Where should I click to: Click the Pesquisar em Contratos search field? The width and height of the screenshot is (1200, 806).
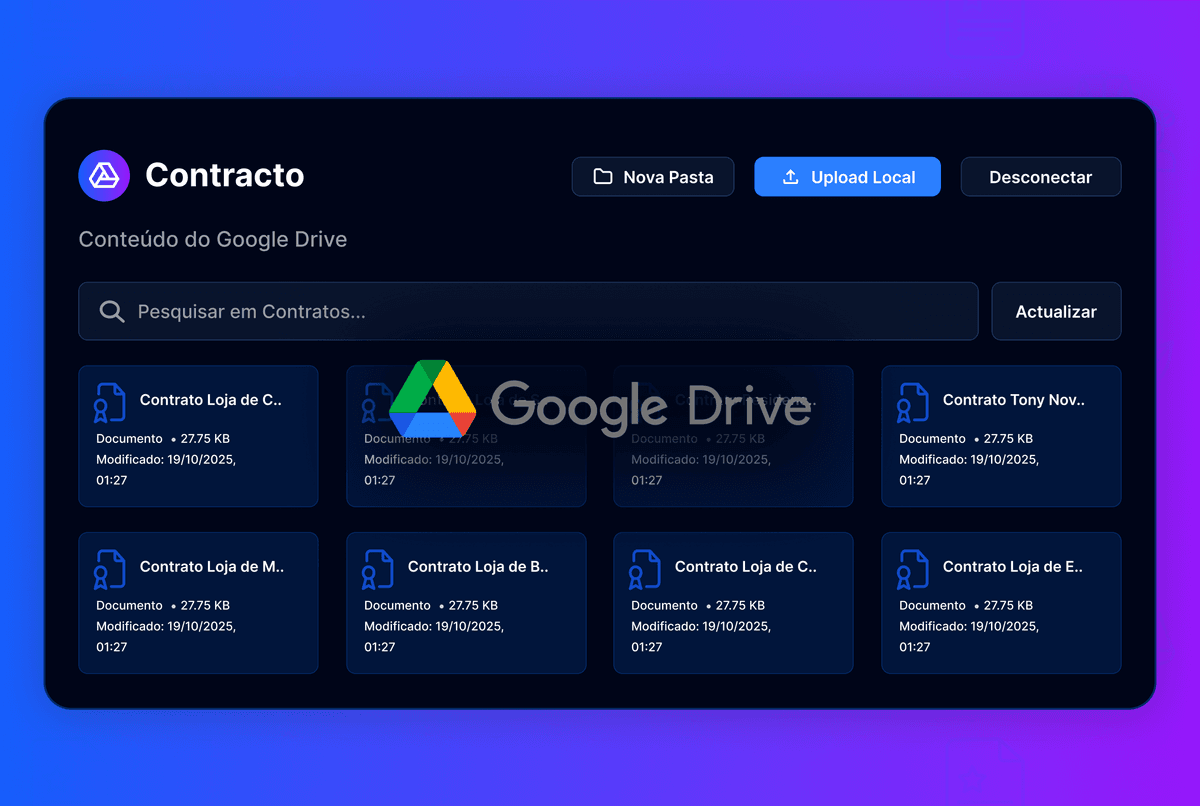click(x=528, y=311)
